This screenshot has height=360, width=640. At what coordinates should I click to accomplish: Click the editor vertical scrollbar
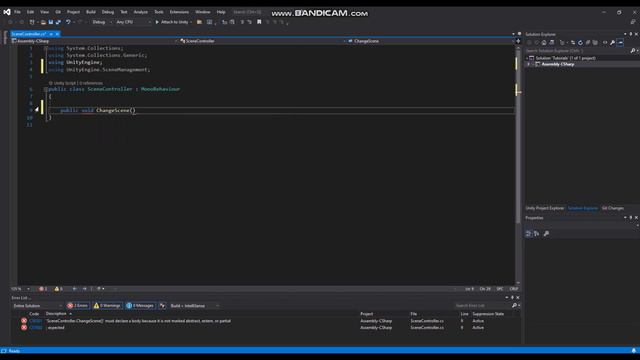(x=518, y=163)
